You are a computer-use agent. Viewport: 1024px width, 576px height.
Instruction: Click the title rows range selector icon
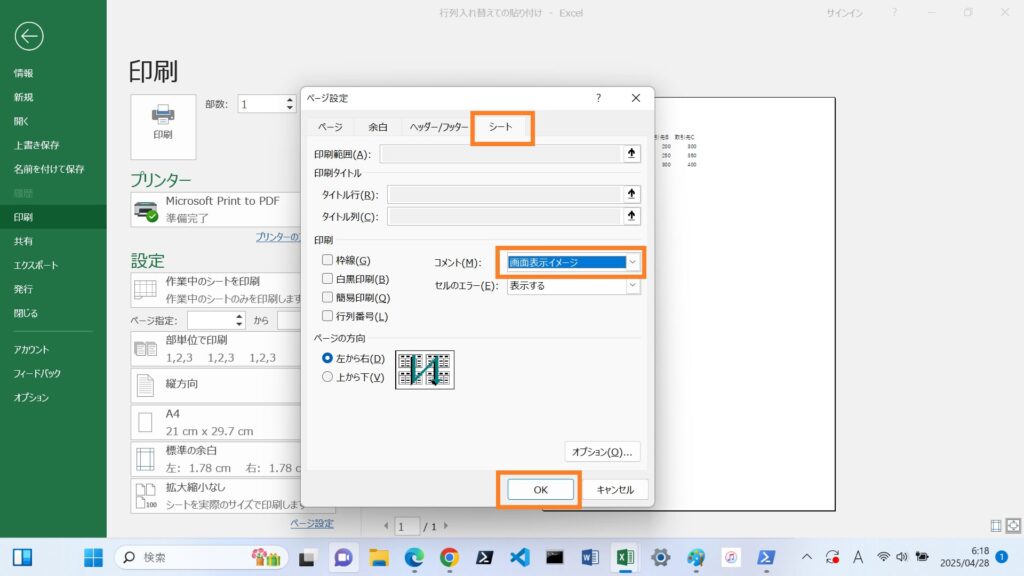tap(631, 194)
